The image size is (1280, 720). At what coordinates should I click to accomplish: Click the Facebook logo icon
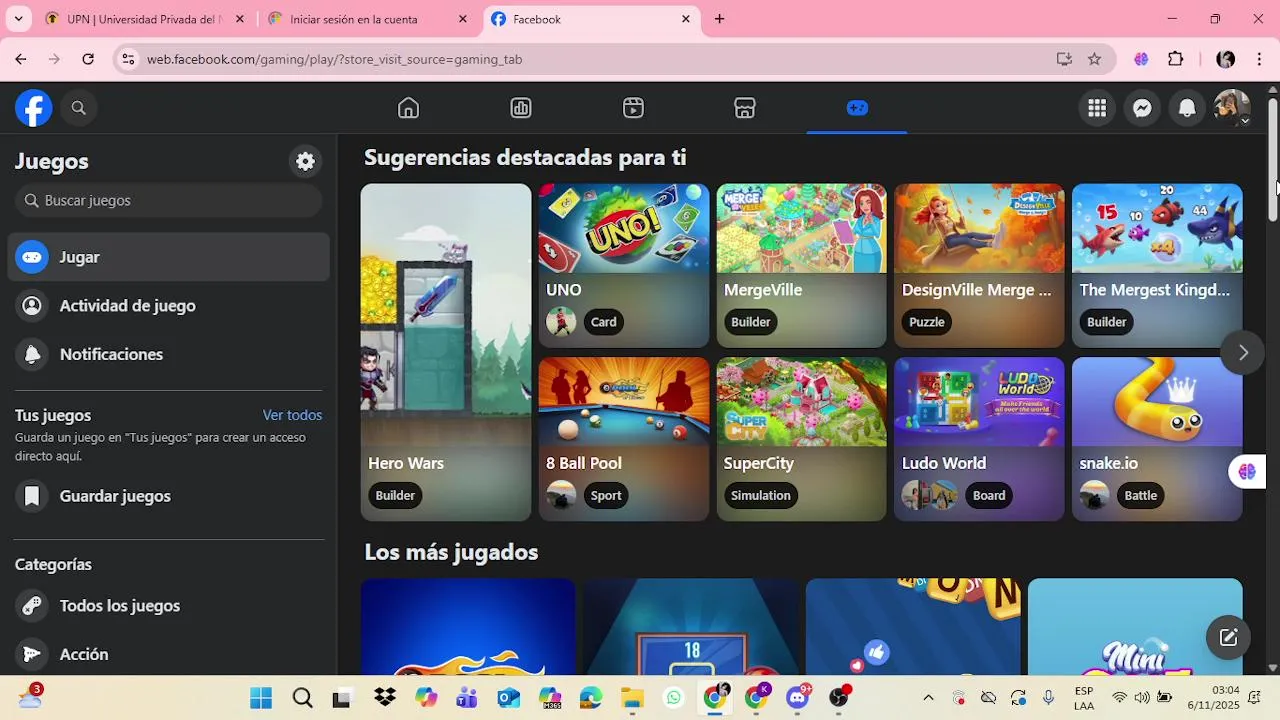click(33, 108)
